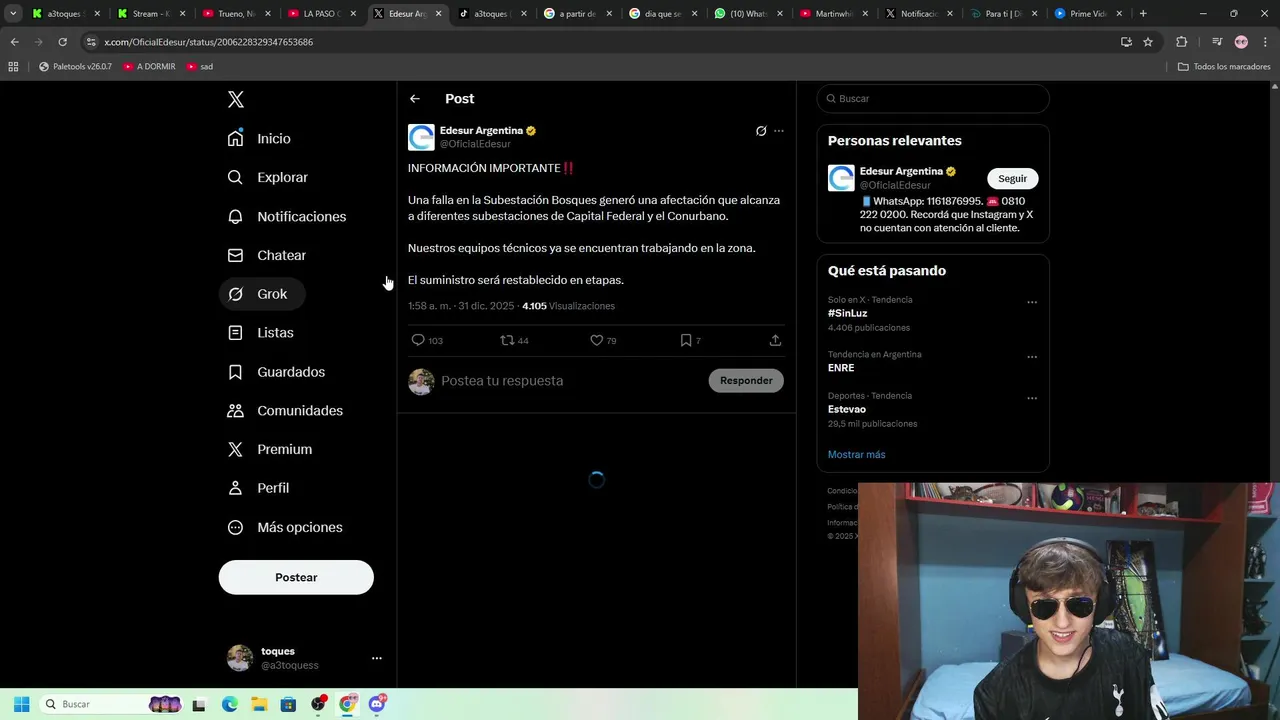Click the X logo in the sidebar
Image resolution: width=1280 pixels, height=720 pixels.
tap(236, 99)
